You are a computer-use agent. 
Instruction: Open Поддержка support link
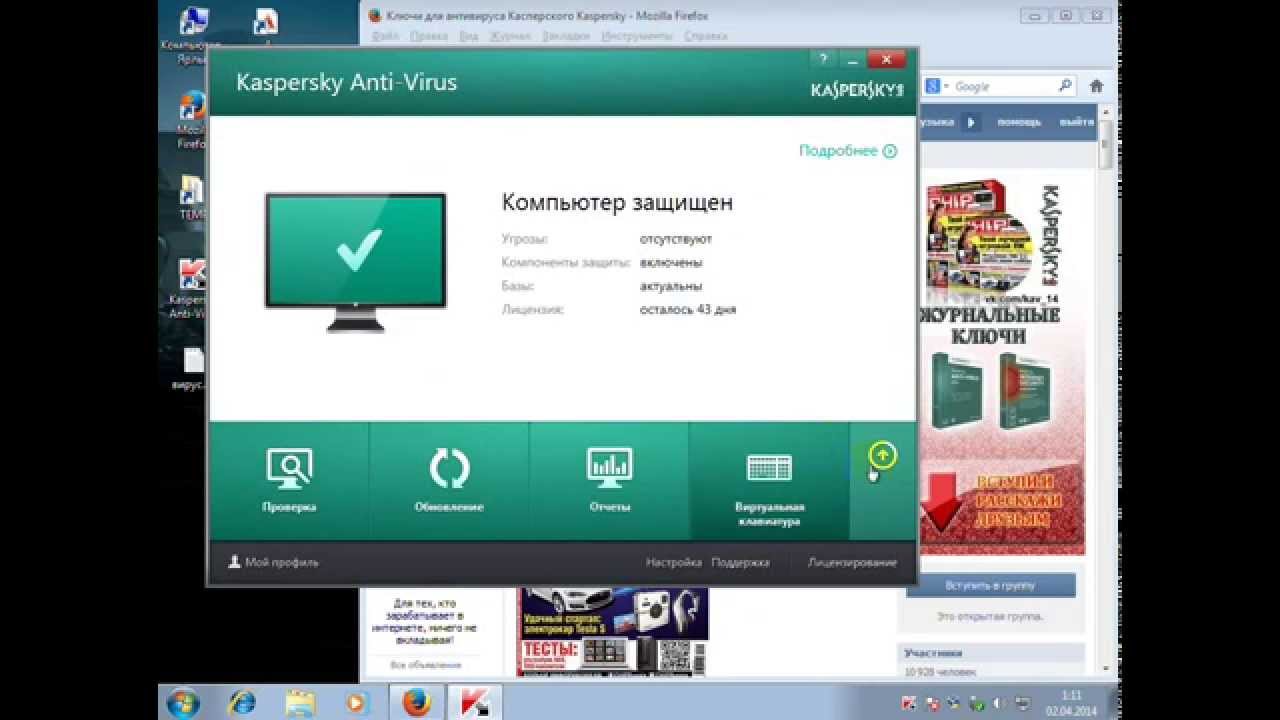point(740,562)
